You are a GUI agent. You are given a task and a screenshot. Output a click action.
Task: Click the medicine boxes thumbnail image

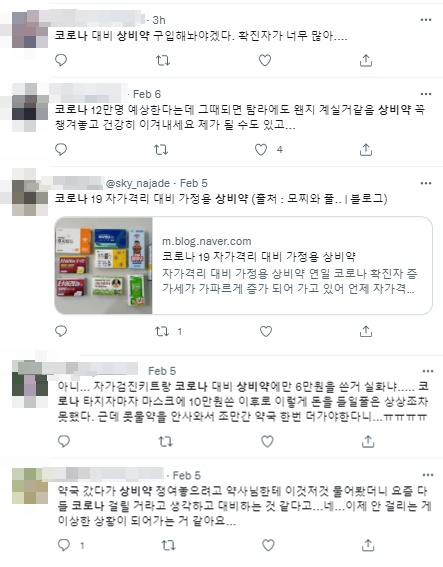click(103, 265)
